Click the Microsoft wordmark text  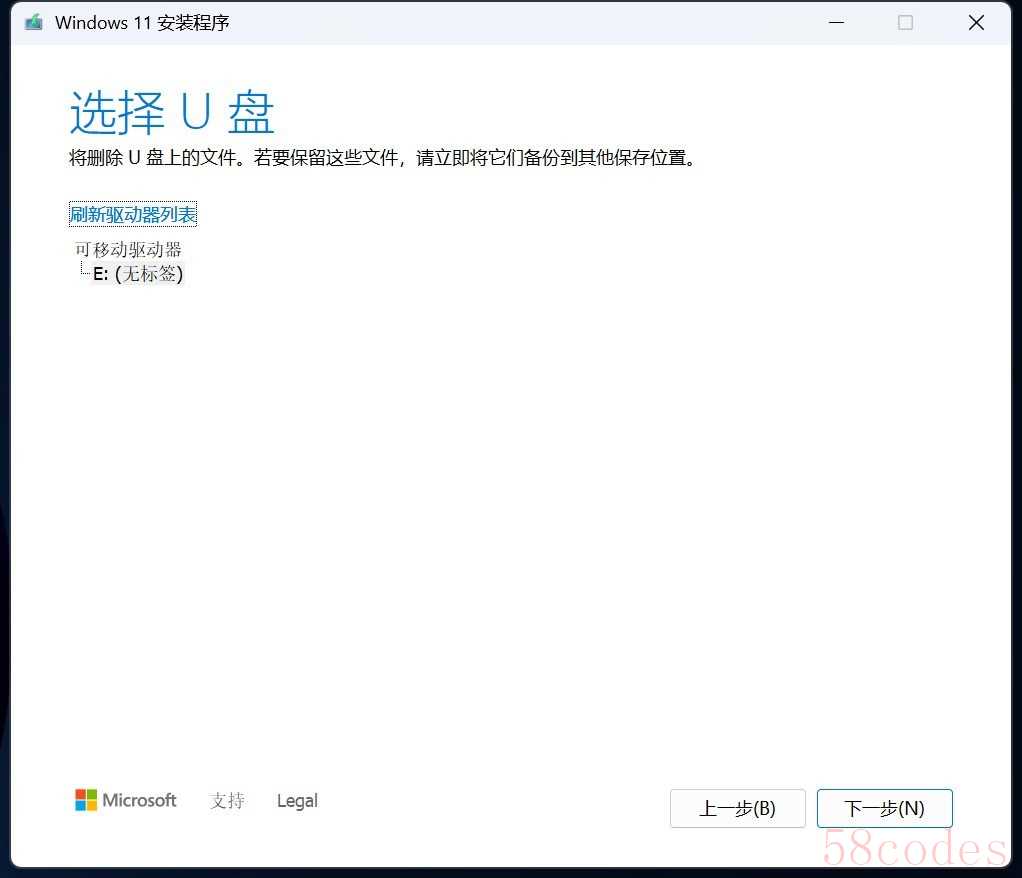point(140,800)
